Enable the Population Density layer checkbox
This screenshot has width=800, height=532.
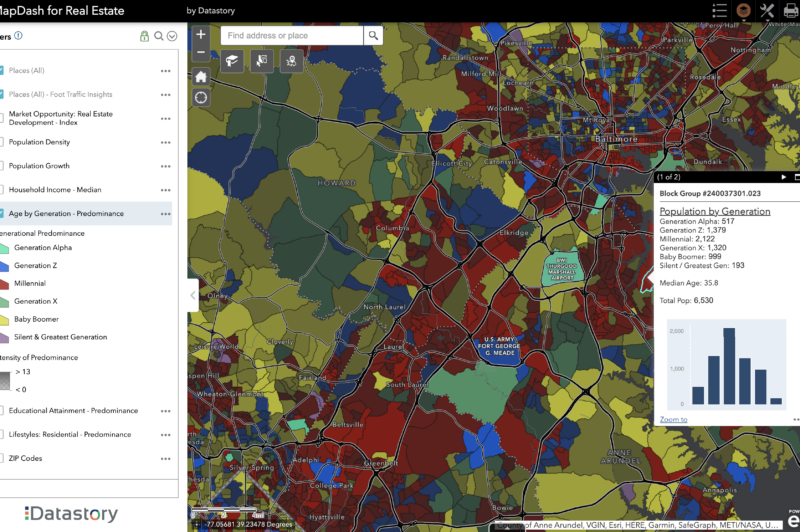click(x=2, y=142)
